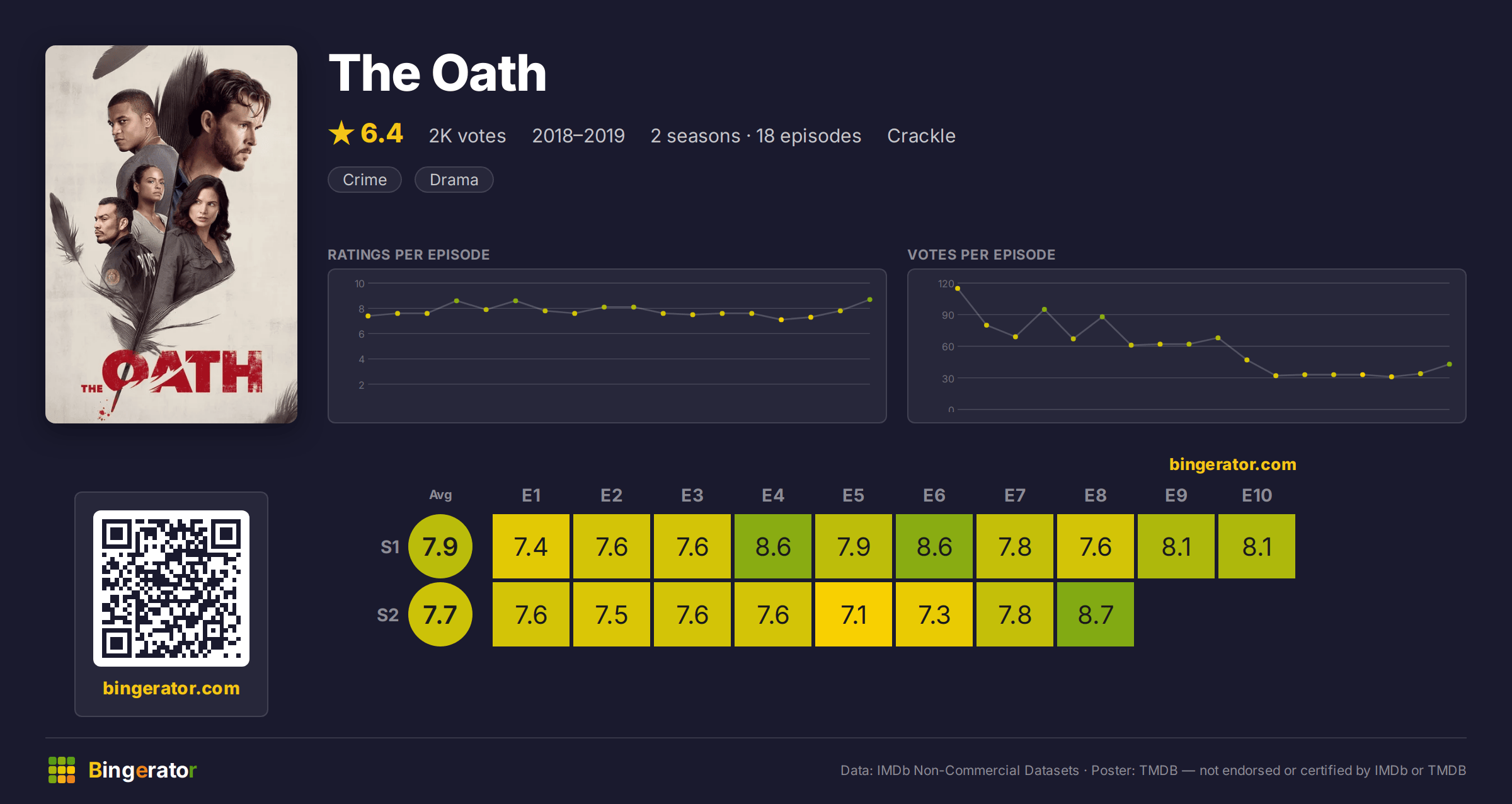The width and height of the screenshot is (1512, 804).
Task: Click the S1 E10 rating tile 8.1
Action: coord(1257,546)
